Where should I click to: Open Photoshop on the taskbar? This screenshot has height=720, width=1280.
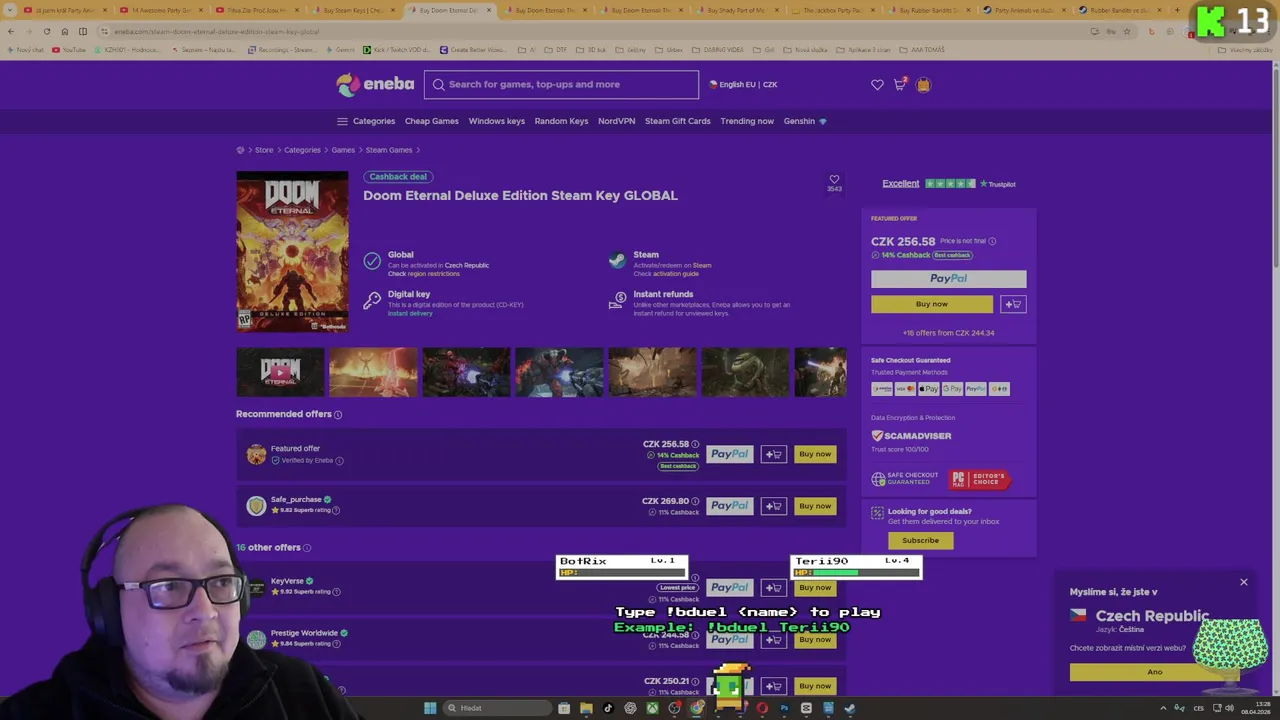[x=784, y=708]
